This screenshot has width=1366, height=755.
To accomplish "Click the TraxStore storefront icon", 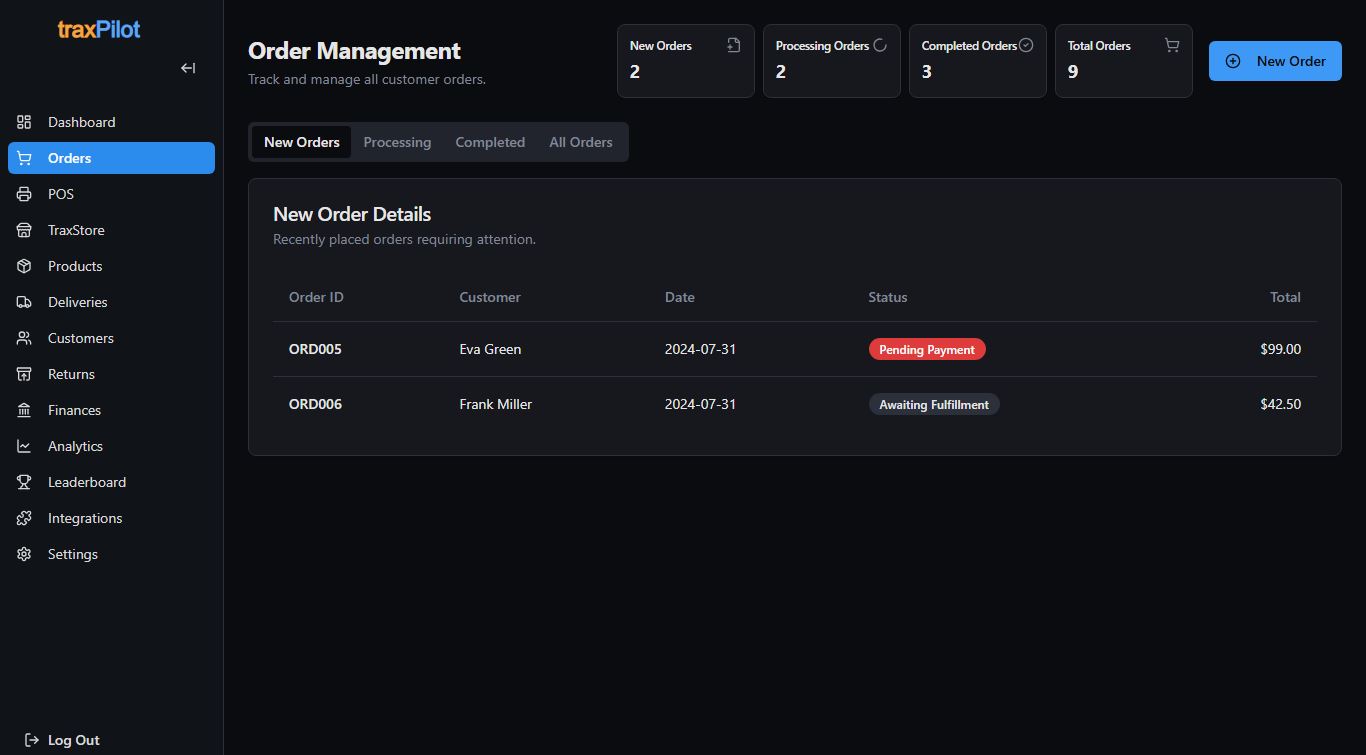I will pos(24,230).
